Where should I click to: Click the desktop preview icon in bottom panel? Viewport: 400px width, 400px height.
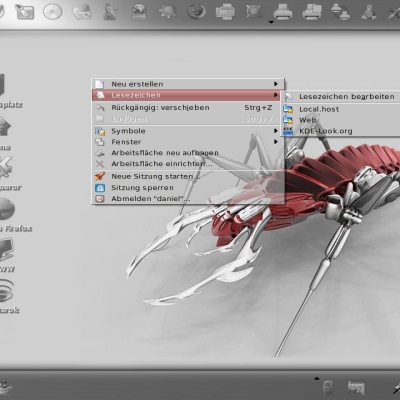[356, 388]
